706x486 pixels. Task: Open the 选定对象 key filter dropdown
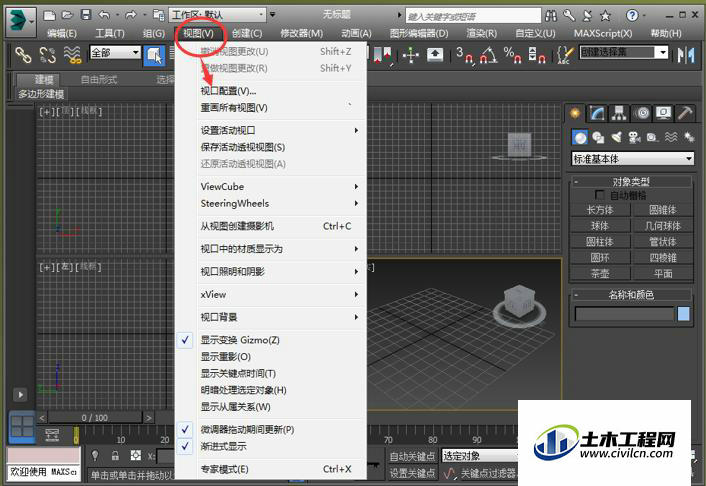click(479, 456)
